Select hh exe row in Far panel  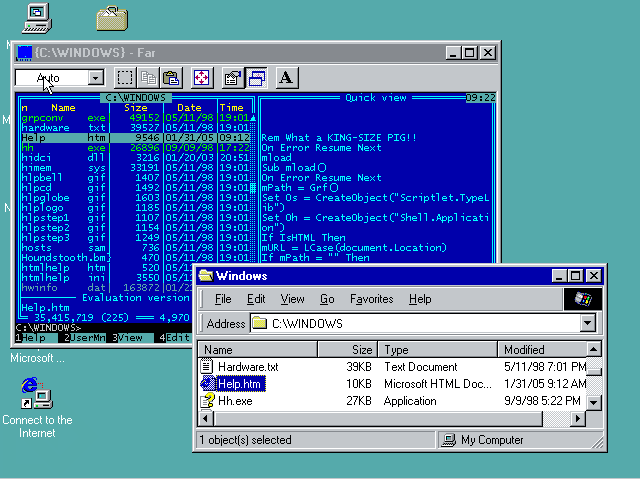136,148
